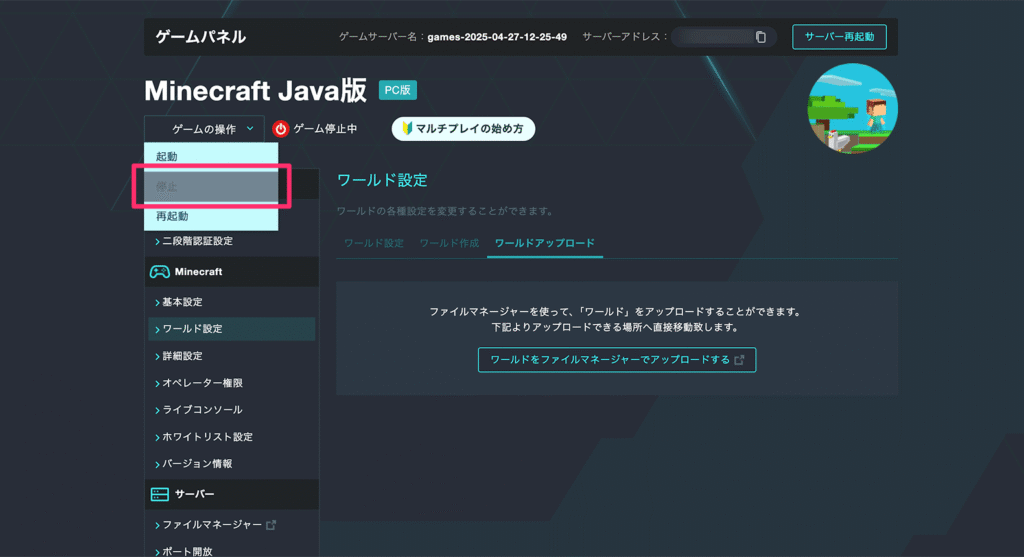
Task: Click the chevron arrow on ゲームの操作
Action: pos(249,129)
